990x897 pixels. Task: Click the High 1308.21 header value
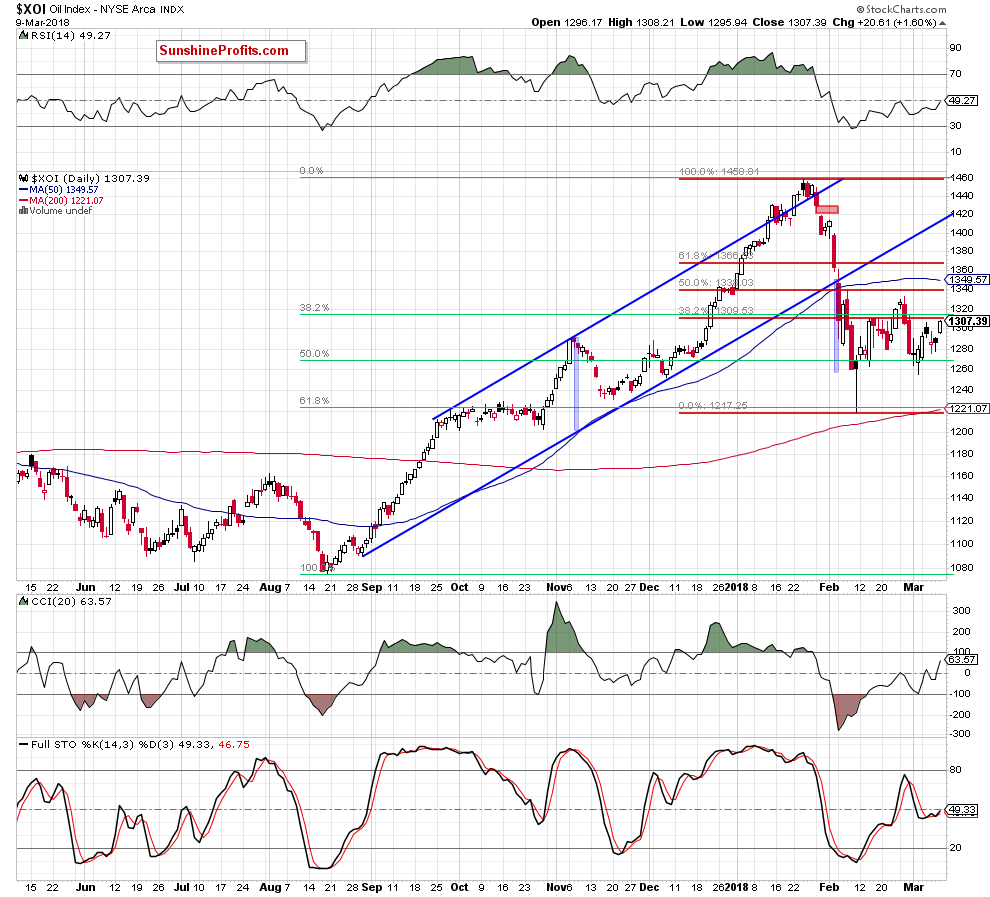(641, 23)
